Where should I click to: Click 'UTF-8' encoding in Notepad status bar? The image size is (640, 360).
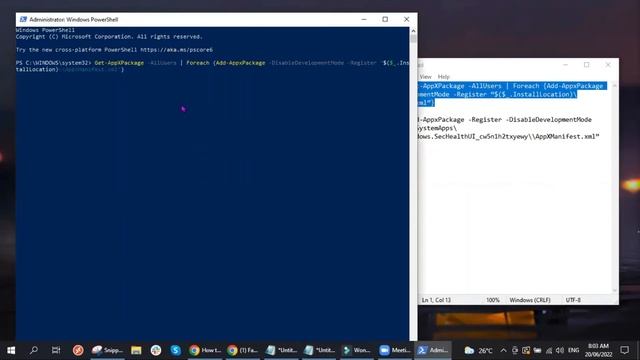(x=573, y=300)
